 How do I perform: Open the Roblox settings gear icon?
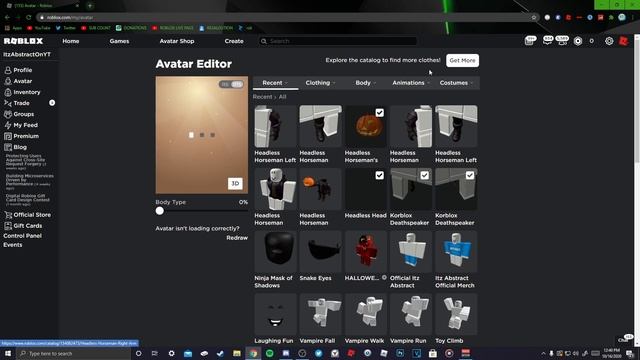click(x=609, y=41)
